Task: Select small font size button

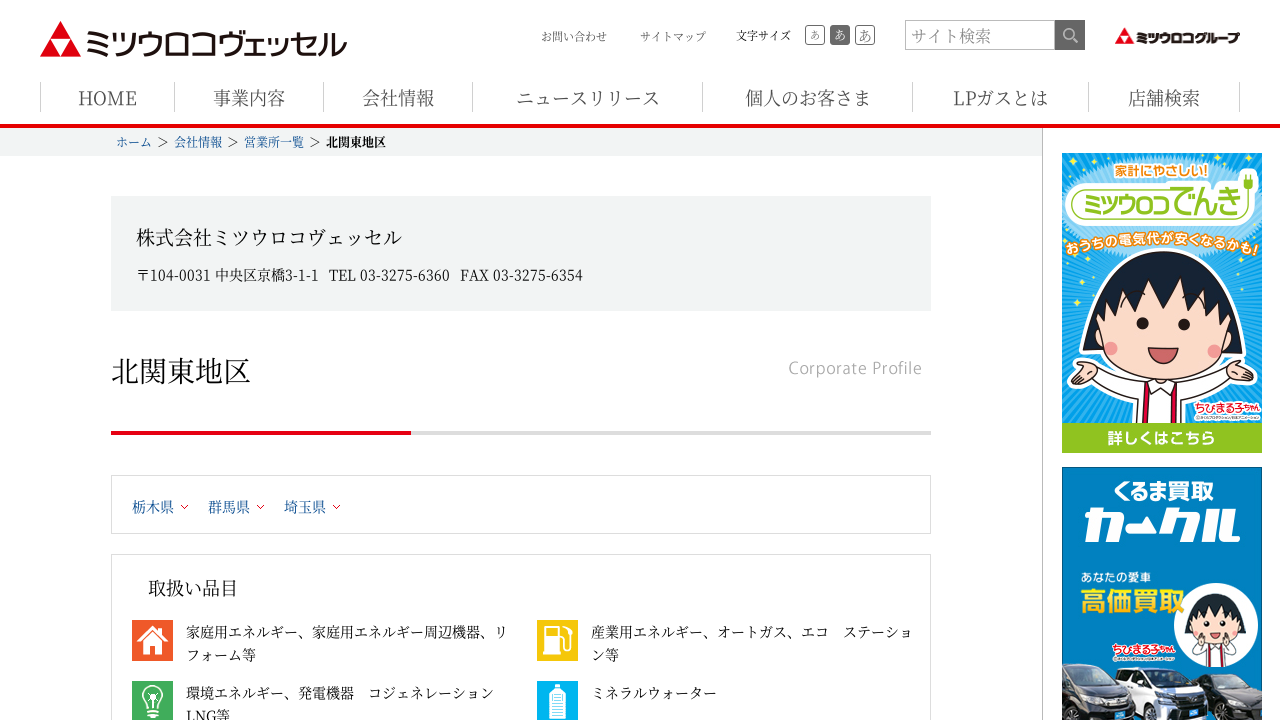Action: pos(814,35)
